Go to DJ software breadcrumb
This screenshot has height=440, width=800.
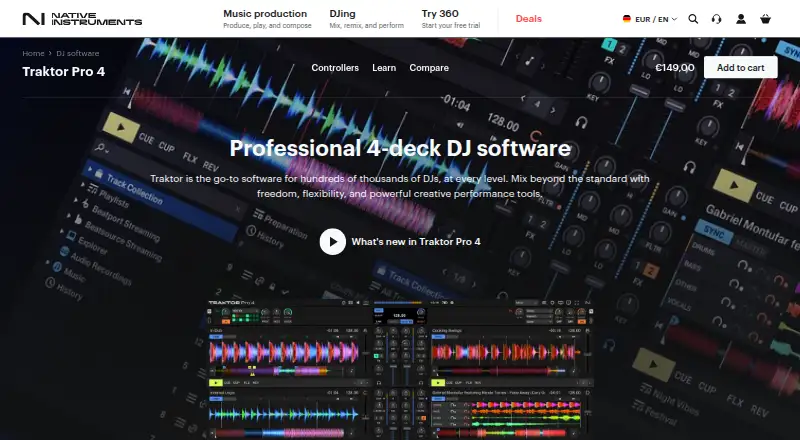[78, 53]
